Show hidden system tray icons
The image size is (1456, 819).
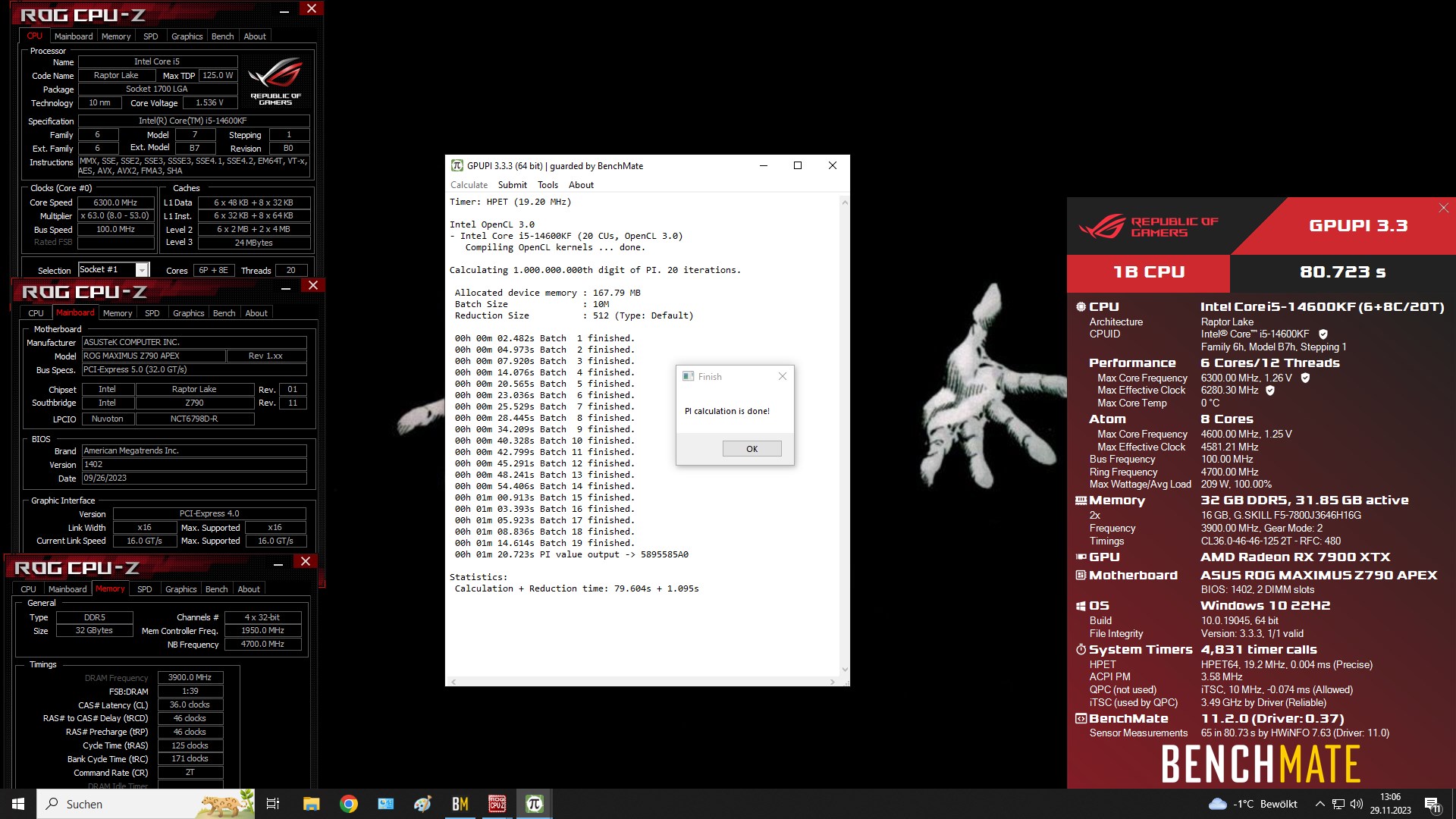coord(1319,804)
